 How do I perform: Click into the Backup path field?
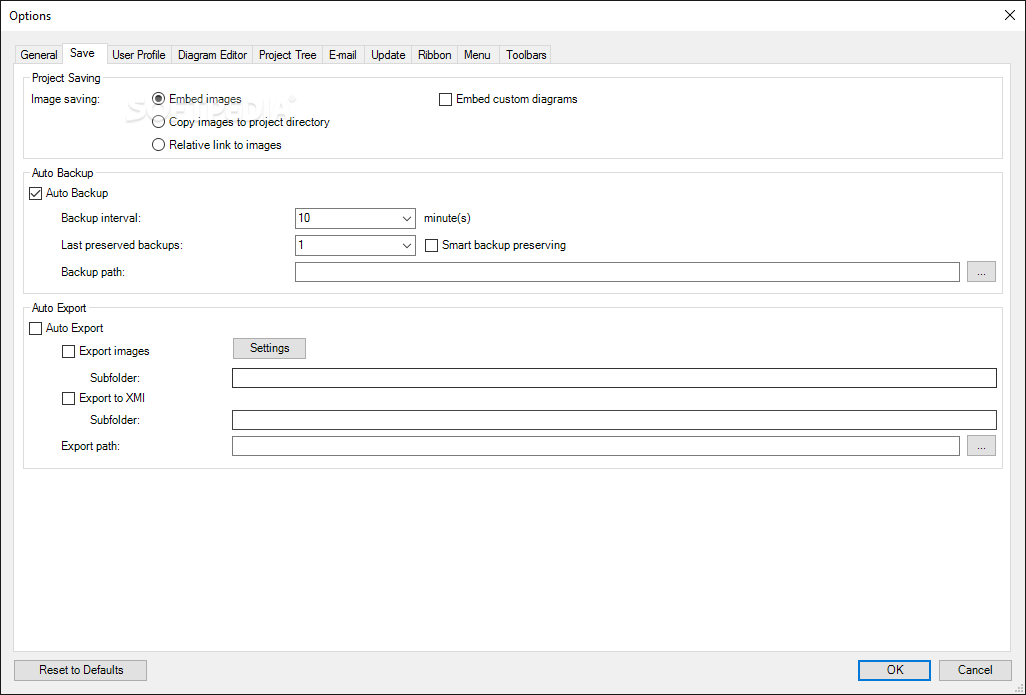pyautogui.click(x=627, y=272)
